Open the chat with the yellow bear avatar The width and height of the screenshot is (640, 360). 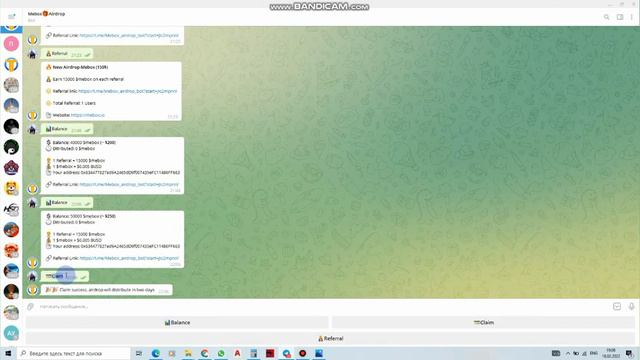point(11,188)
